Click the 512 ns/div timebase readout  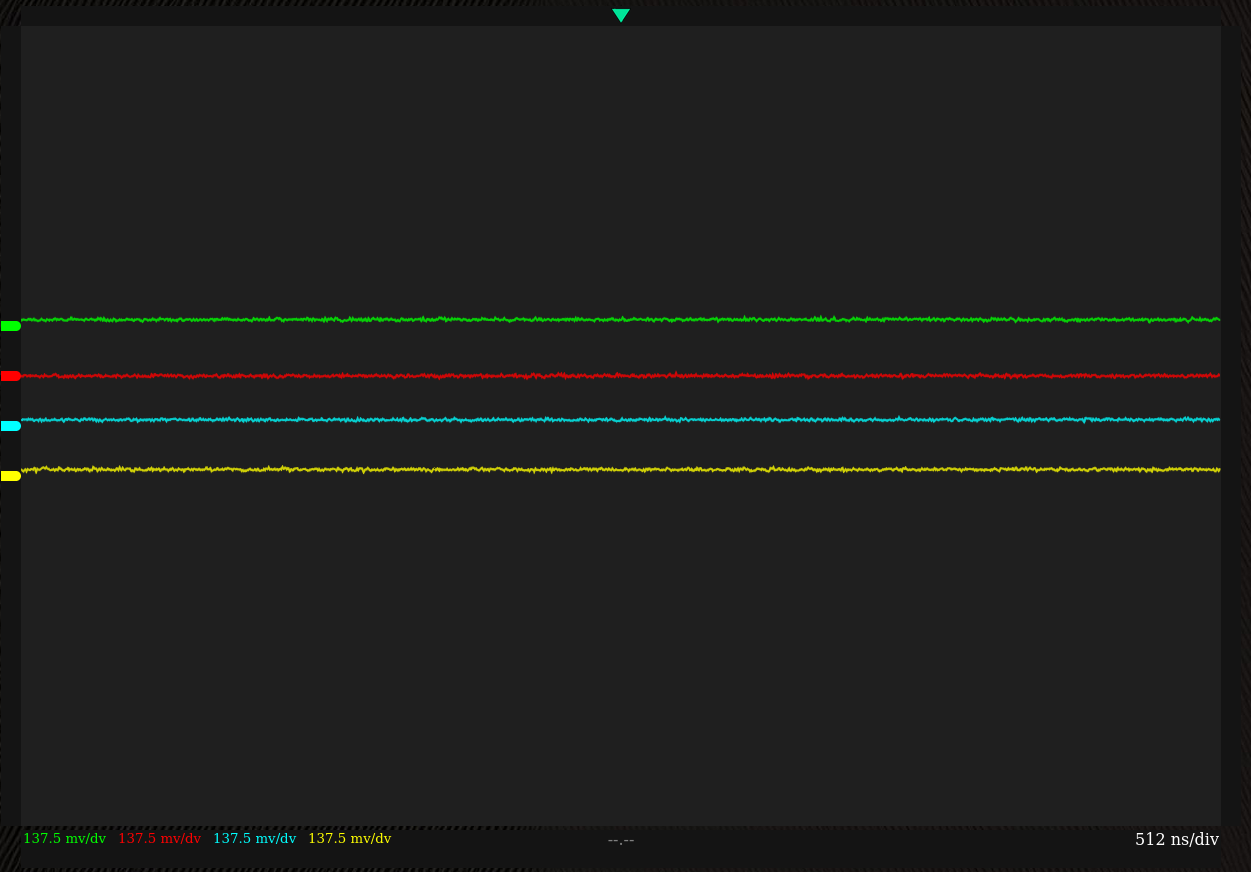point(1177,840)
